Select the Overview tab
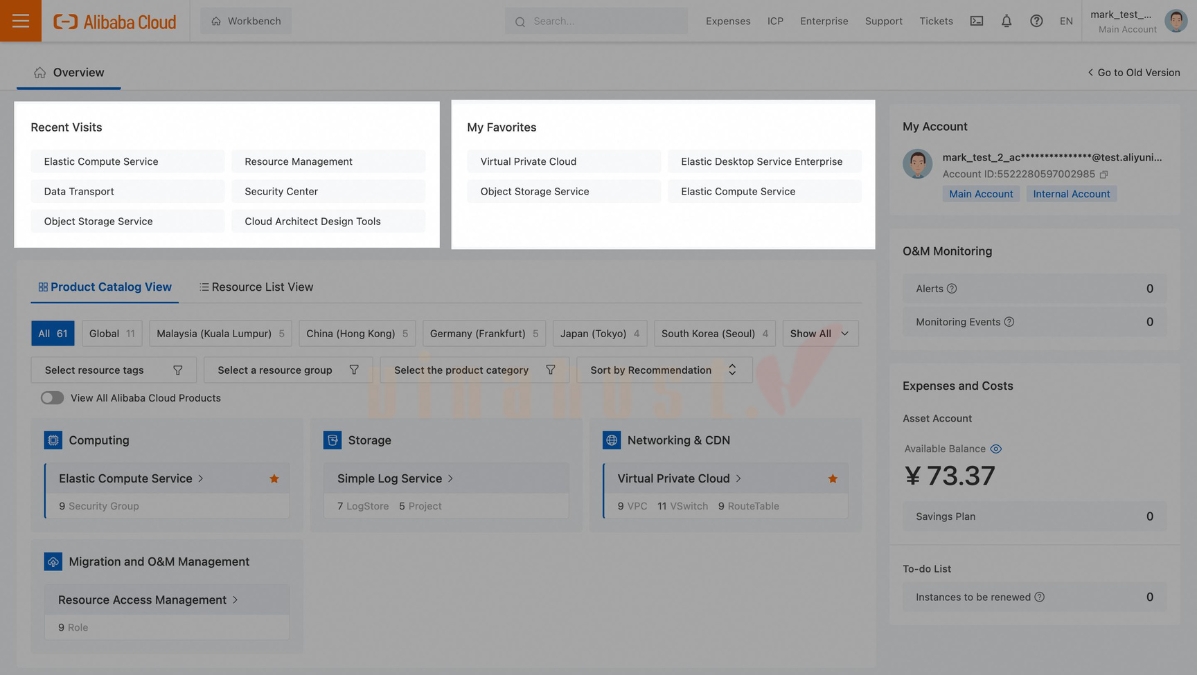 [x=69, y=72]
